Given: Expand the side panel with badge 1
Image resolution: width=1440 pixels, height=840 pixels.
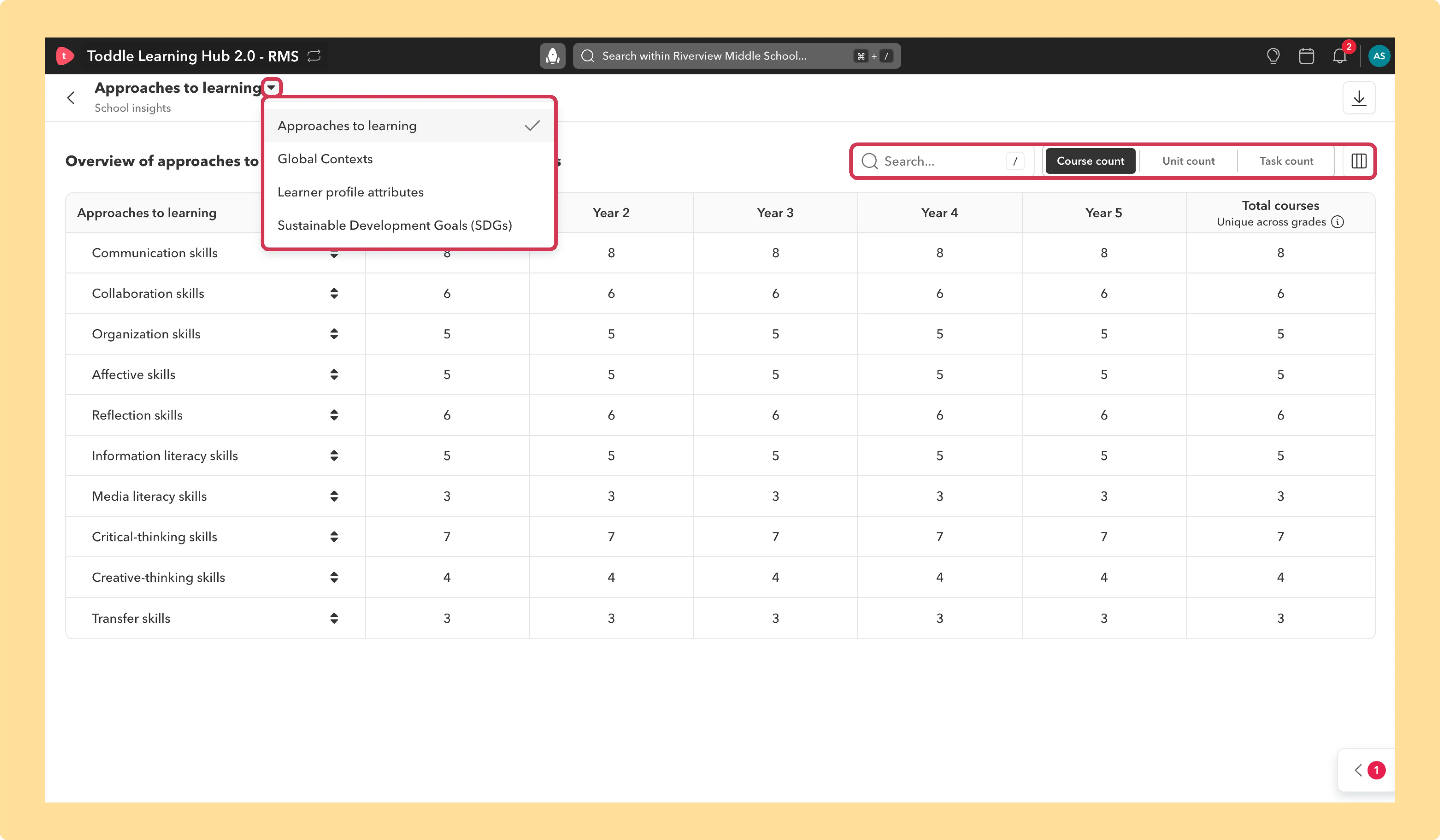Looking at the screenshot, I should tap(1367, 770).
